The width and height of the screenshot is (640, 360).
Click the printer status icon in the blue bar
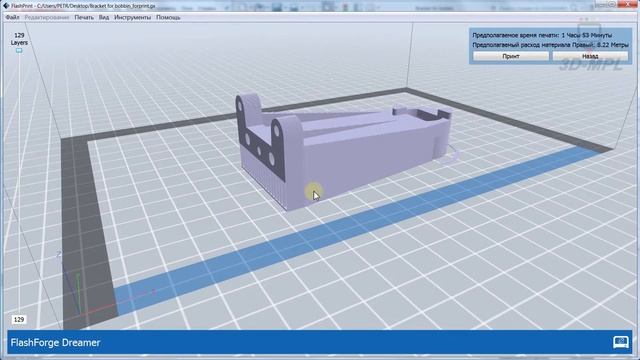click(x=620, y=342)
